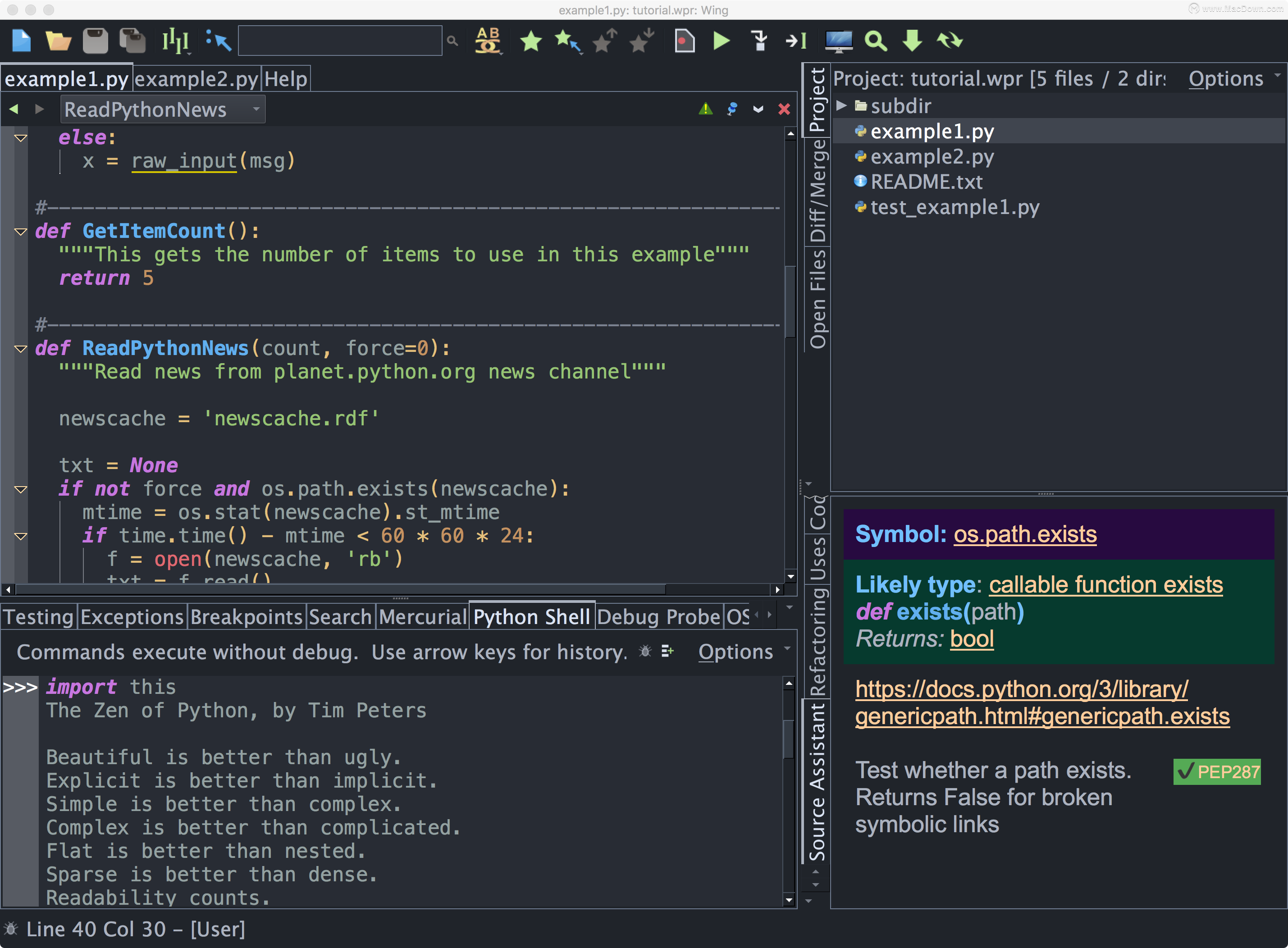Select the vertical Open Files tab
The image size is (1288, 948).
point(818,299)
